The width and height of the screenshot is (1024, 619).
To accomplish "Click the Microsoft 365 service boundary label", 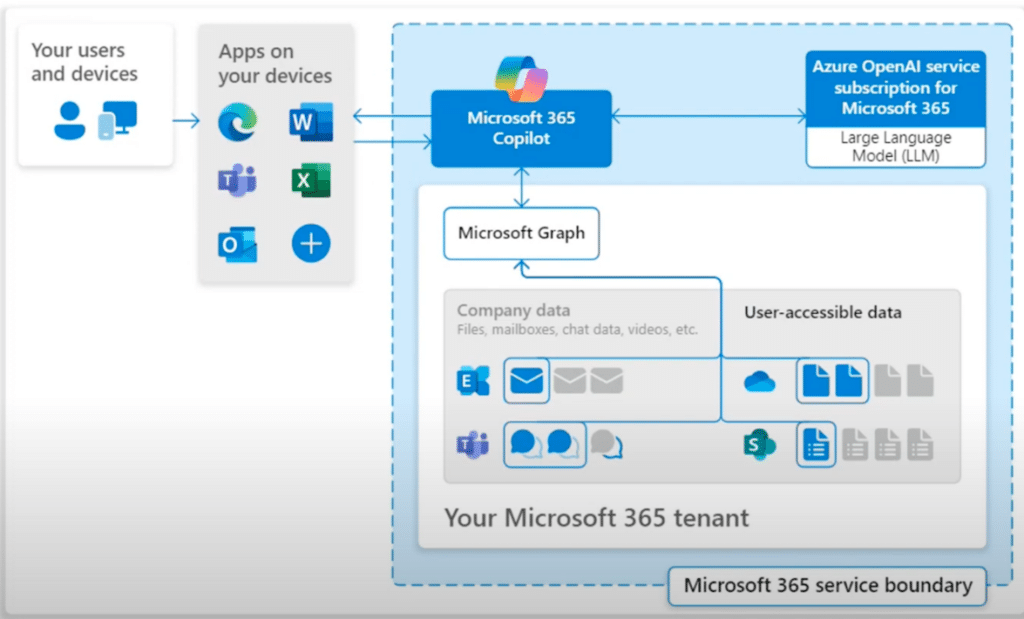I will 827,586.
